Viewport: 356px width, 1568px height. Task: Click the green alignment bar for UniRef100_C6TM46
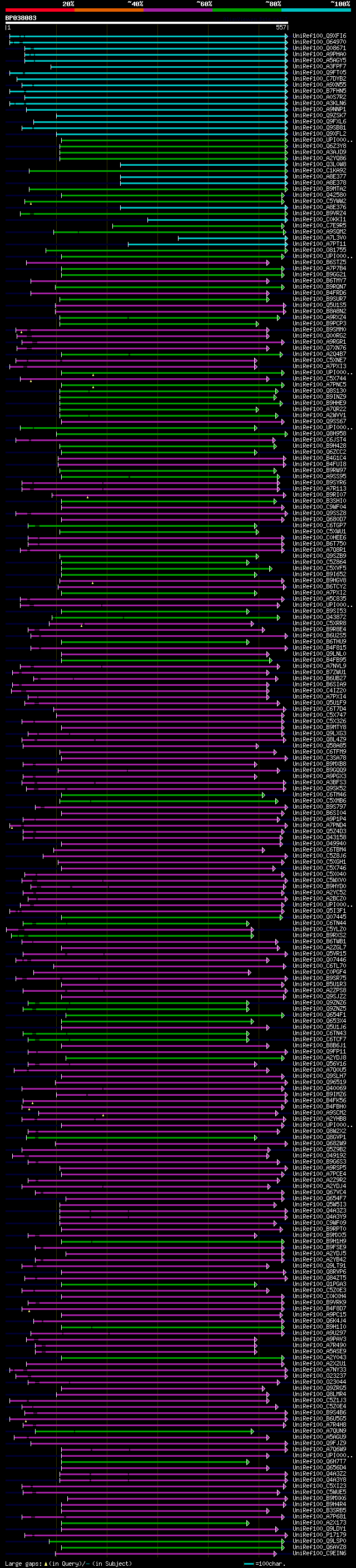(x=163, y=795)
